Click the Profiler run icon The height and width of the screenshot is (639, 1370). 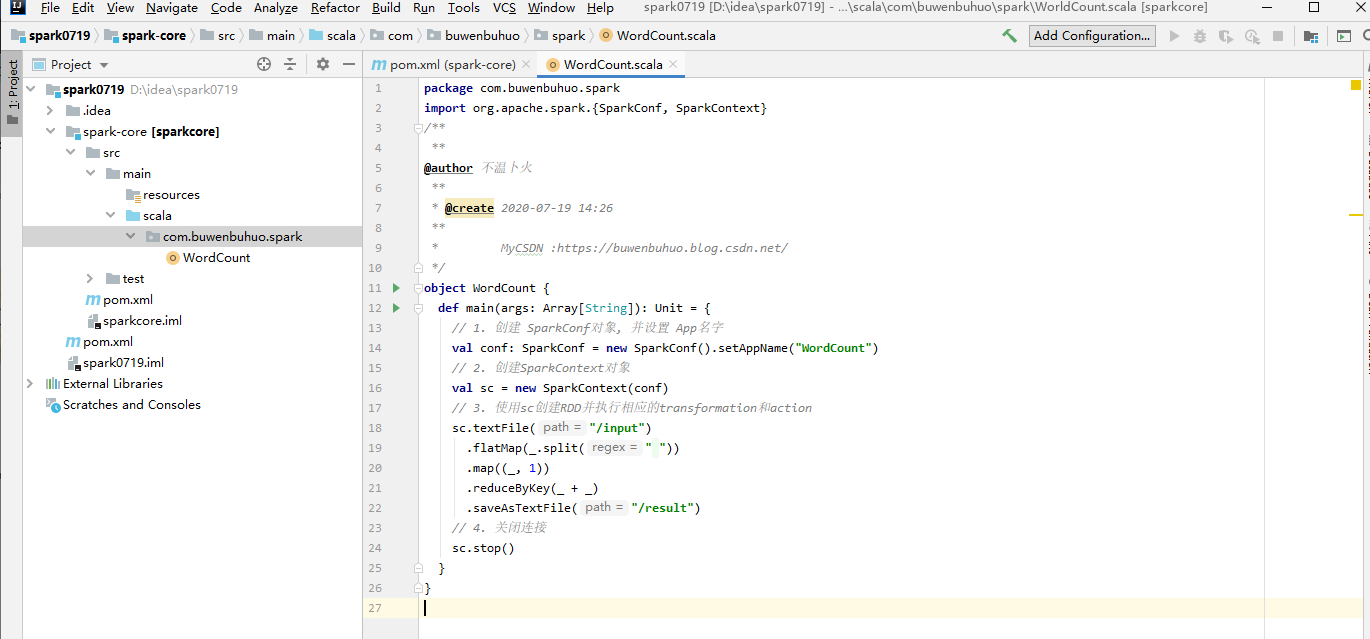(x=1252, y=36)
